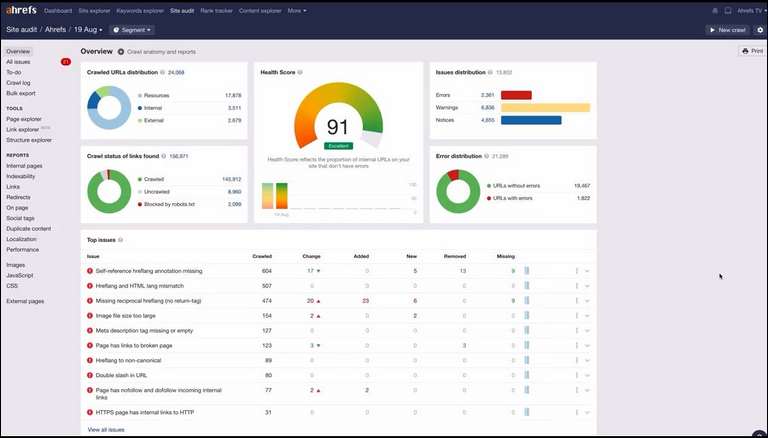
Task: Expand the Self-reference hreflang annotation missing row chevron
Action: (587, 271)
